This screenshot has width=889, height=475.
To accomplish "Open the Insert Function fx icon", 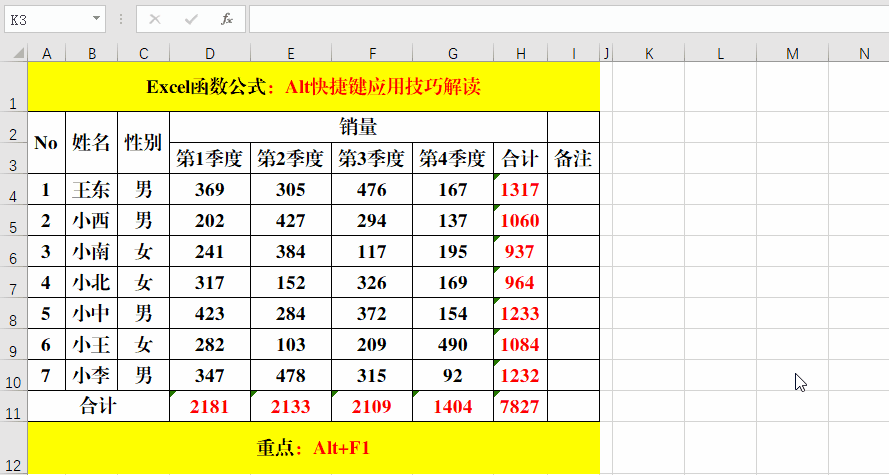I will tap(227, 20).
